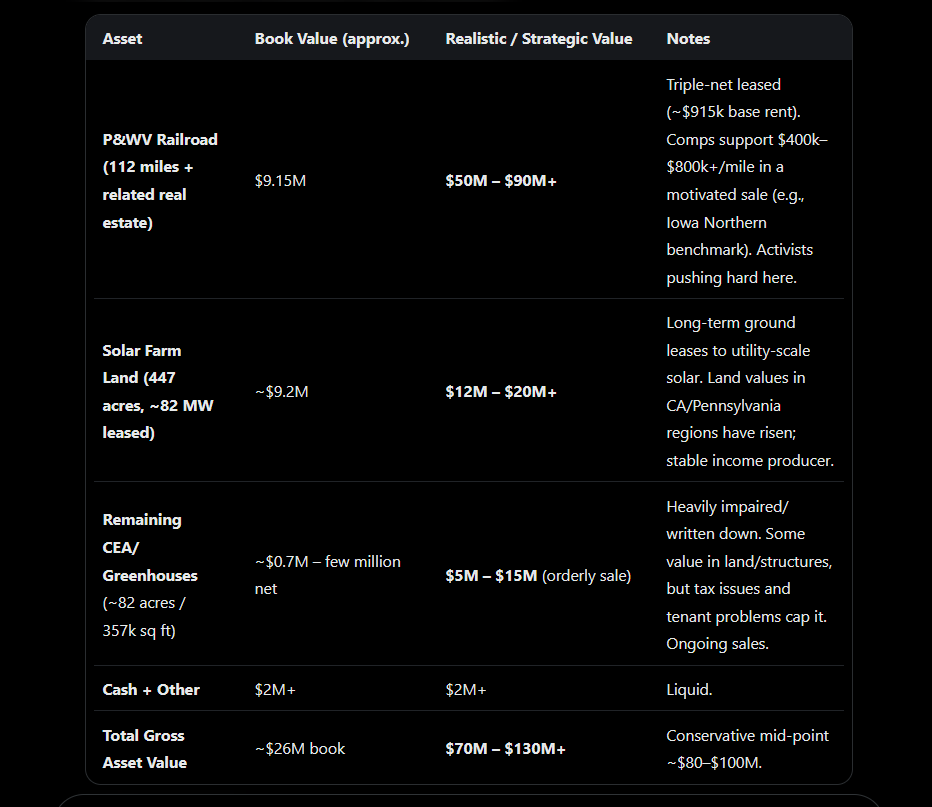Click the '~$9.2M' book value cell

coord(281,392)
